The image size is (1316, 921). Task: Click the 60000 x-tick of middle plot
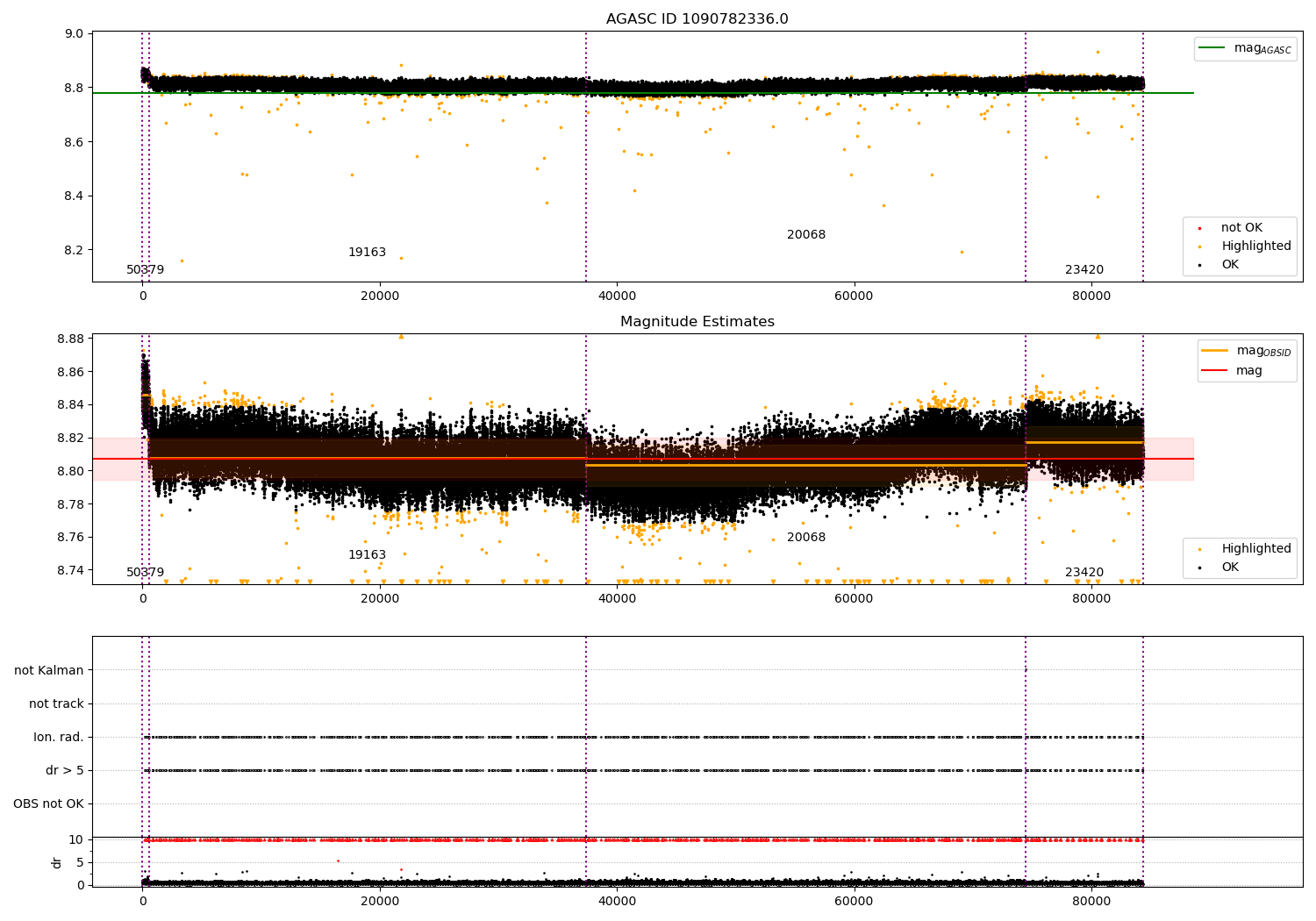pyautogui.click(x=854, y=599)
